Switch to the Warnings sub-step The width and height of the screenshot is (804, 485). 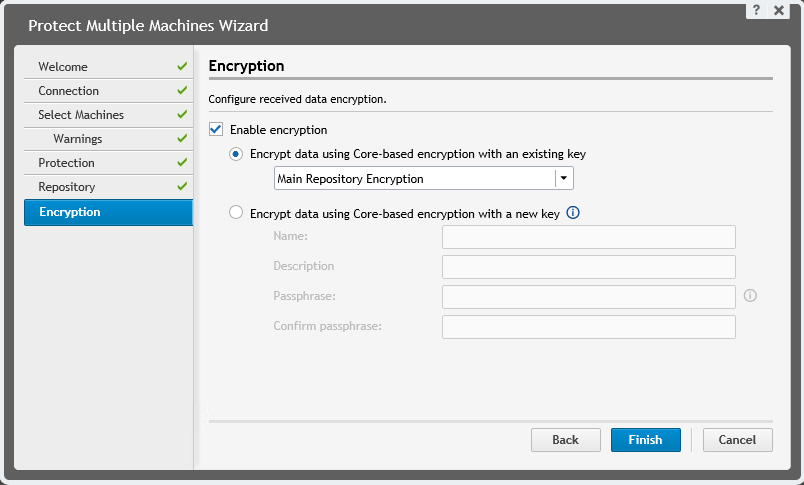[78, 139]
